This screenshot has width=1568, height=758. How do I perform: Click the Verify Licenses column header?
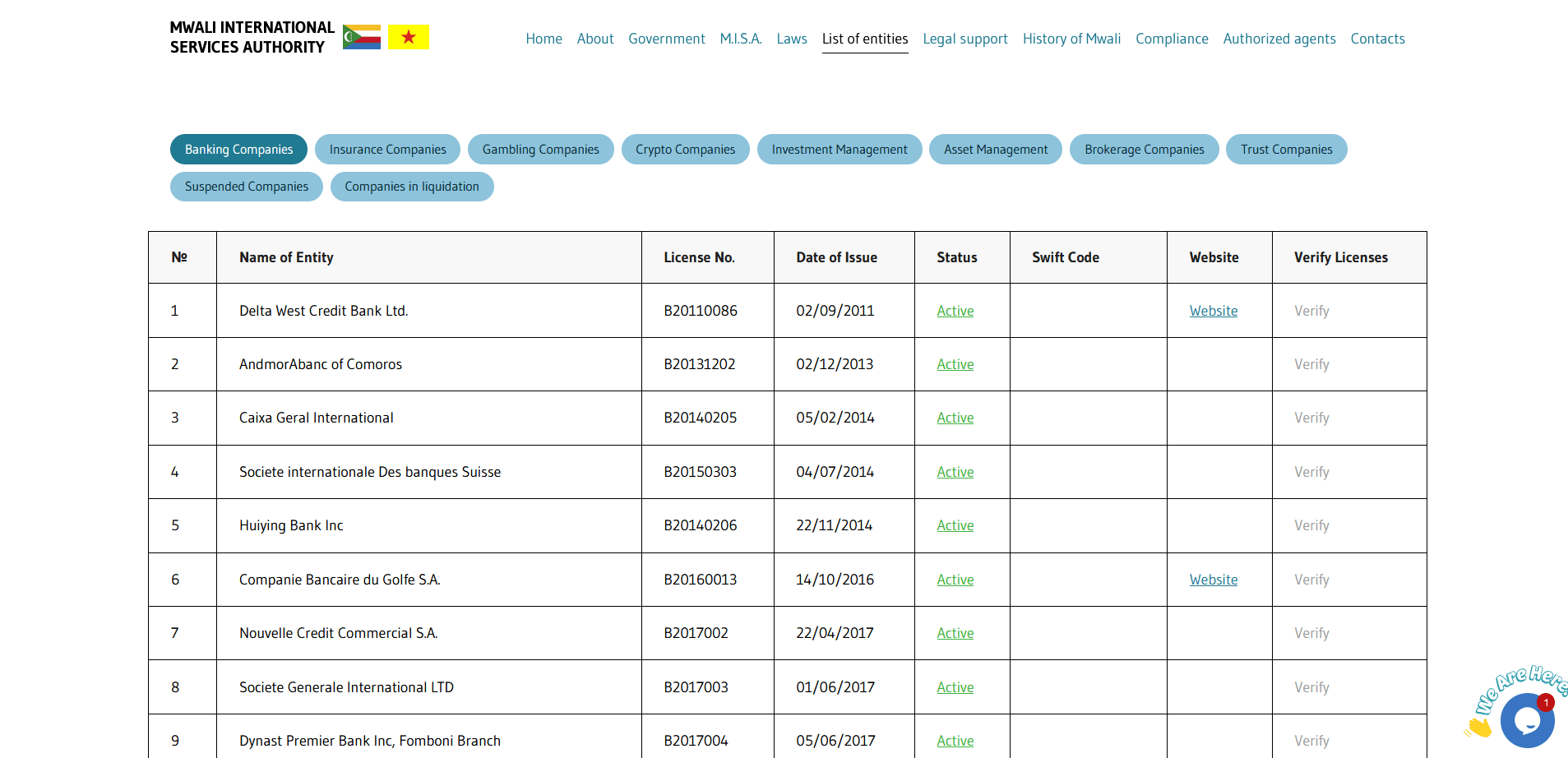pyautogui.click(x=1340, y=257)
